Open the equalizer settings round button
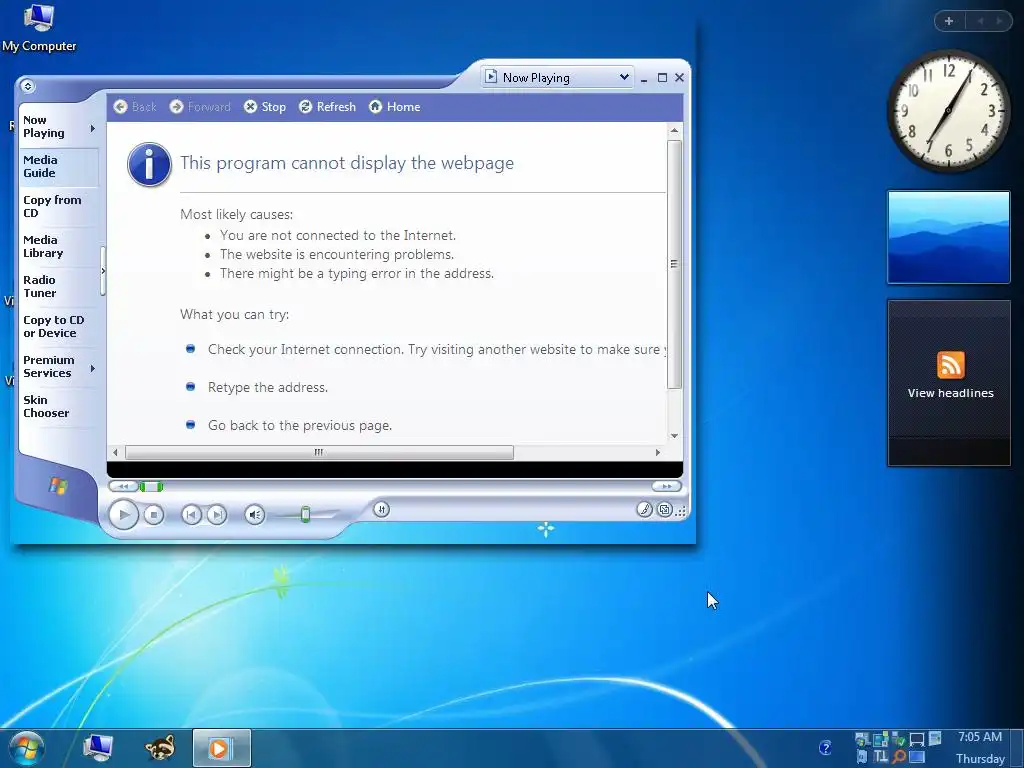 381,509
